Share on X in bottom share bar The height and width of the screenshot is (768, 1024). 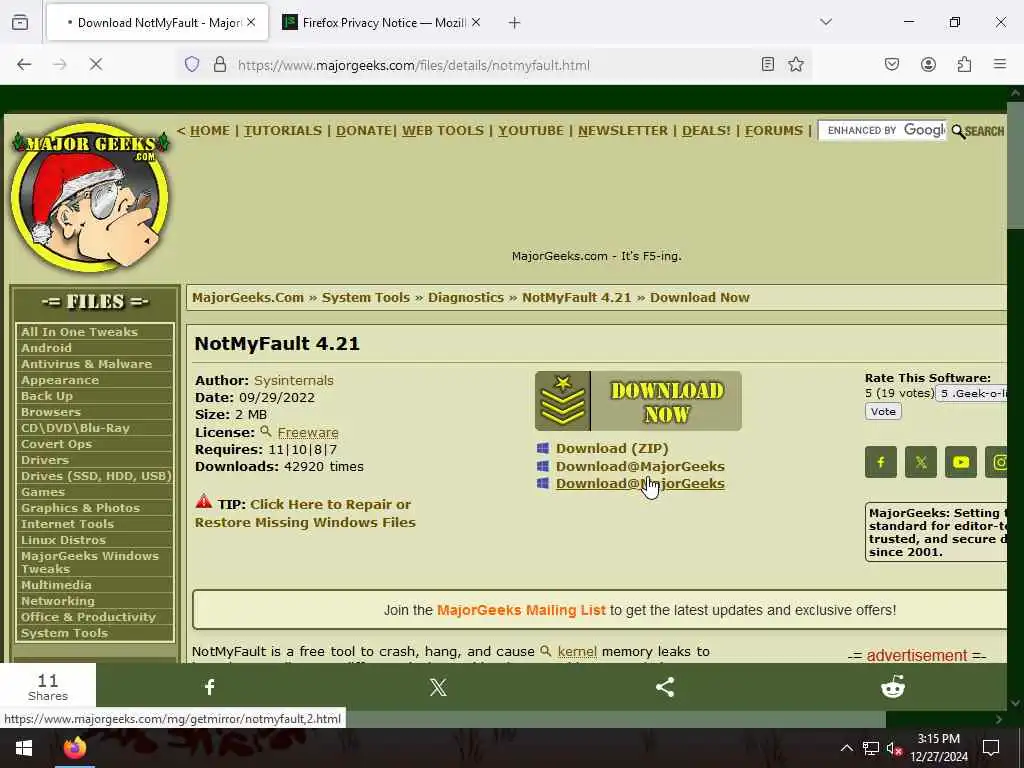(438, 687)
